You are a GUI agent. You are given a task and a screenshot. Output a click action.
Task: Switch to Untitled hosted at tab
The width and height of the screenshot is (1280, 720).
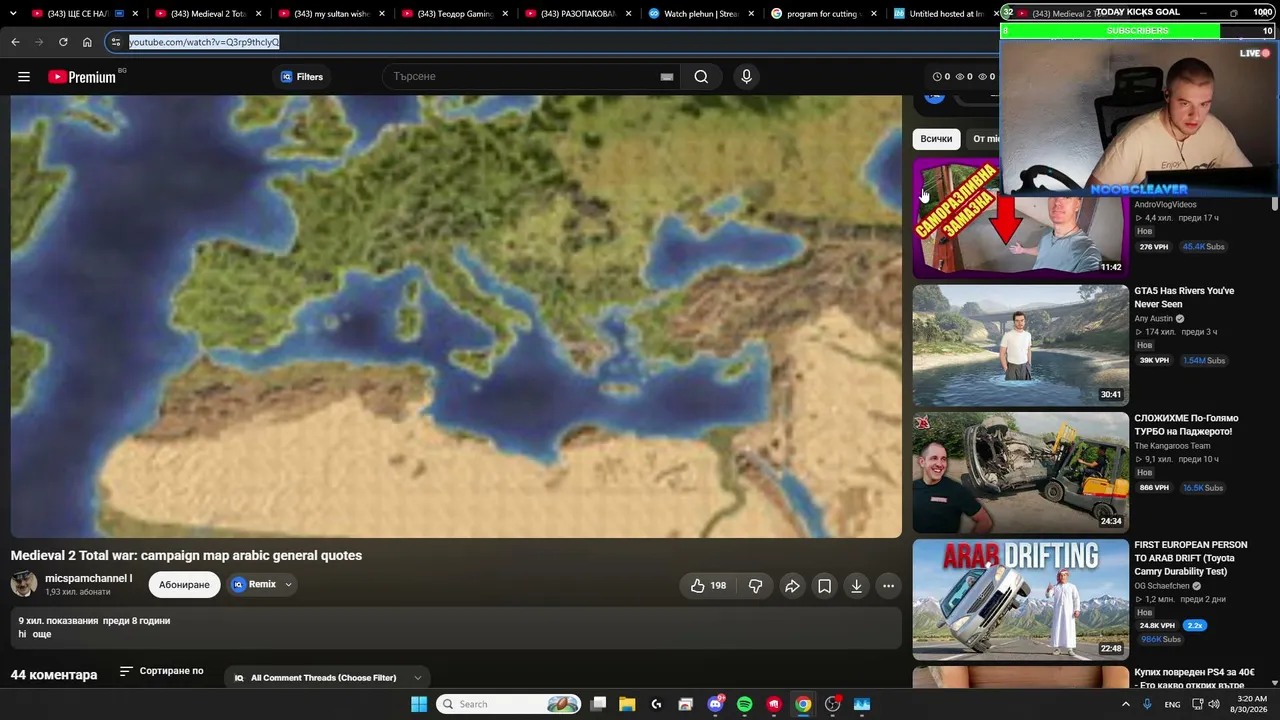945,14
